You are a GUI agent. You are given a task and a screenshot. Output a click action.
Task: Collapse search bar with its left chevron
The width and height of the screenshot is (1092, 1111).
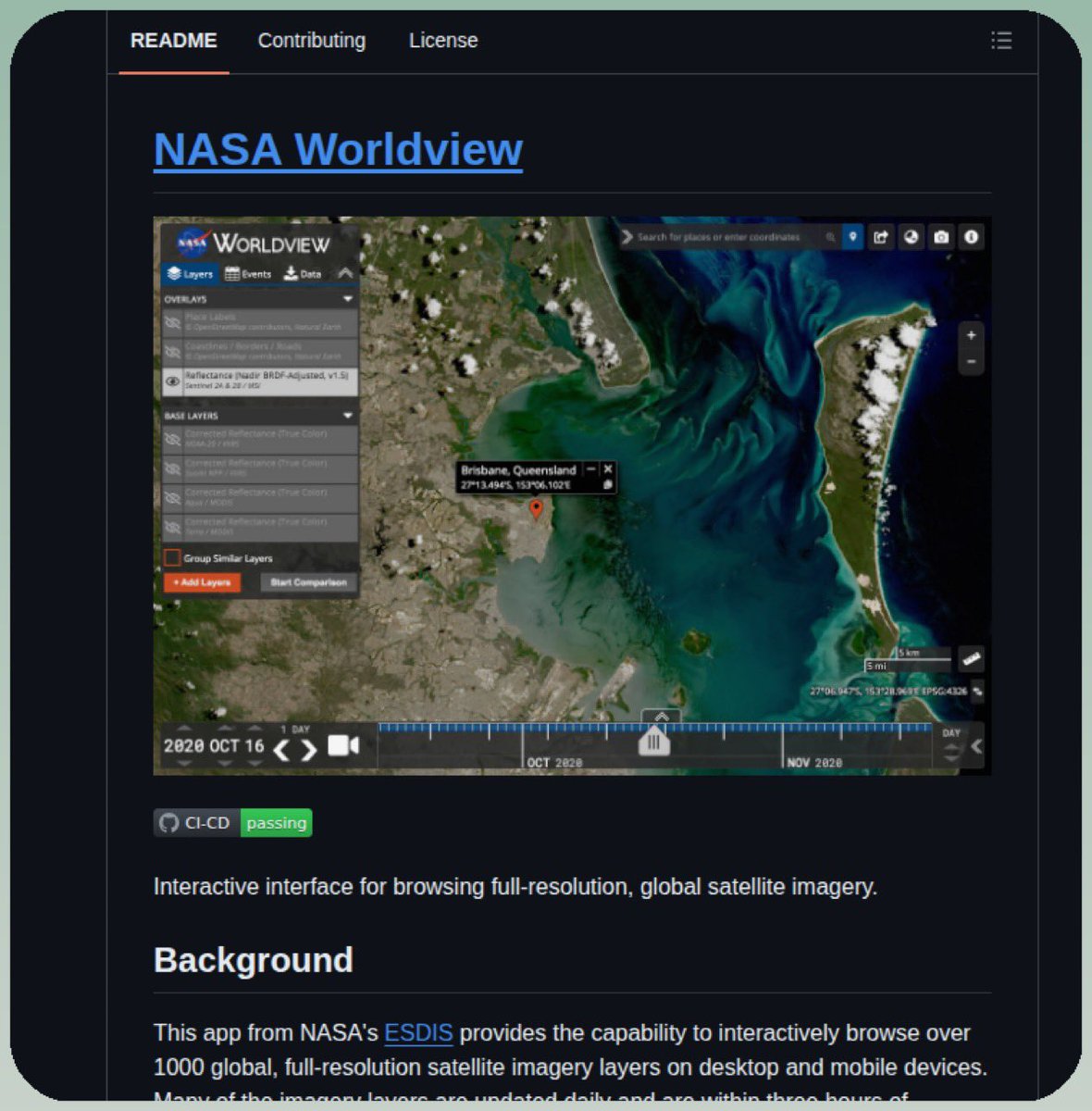(x=627, y=237)
